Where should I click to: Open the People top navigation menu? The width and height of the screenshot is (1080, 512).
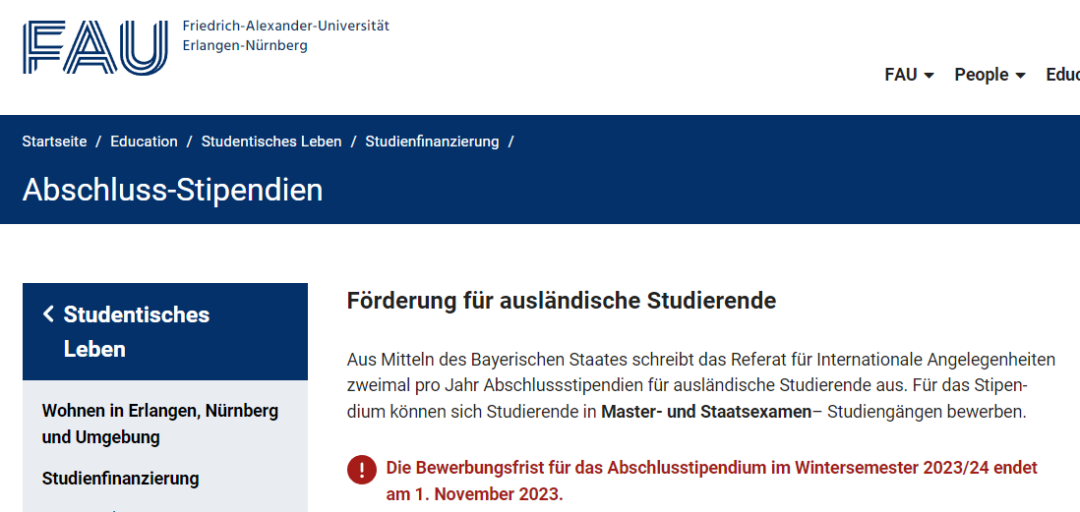pyautogui.click(x=981, y=75)
